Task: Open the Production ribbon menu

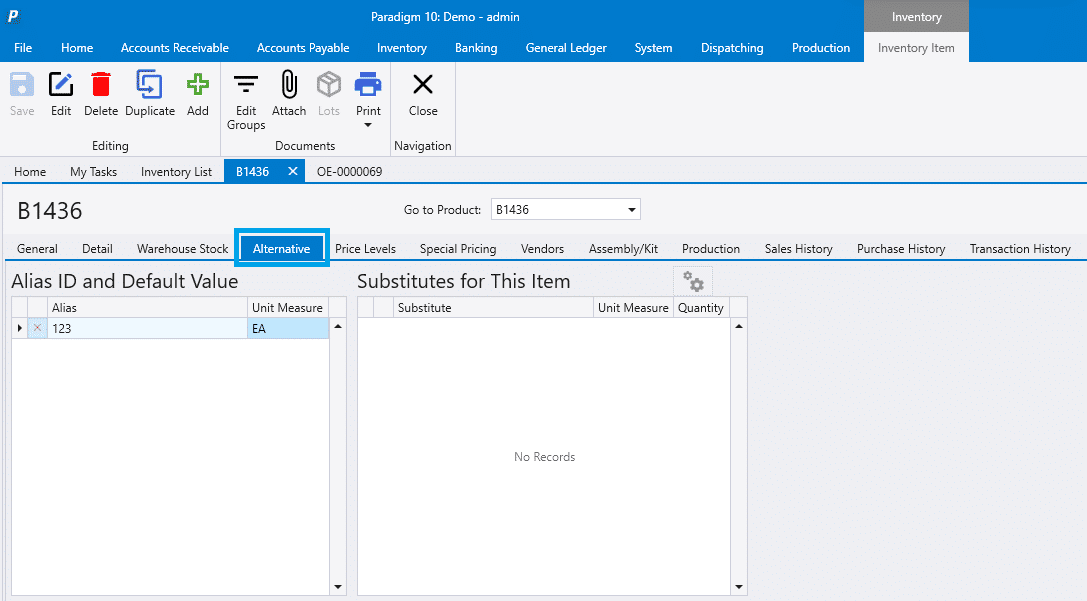Action: click(821, 48)
